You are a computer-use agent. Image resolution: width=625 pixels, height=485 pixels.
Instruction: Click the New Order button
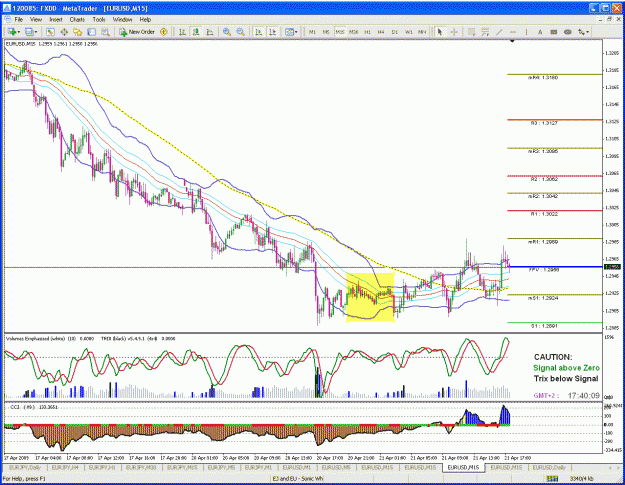point(137,32)
